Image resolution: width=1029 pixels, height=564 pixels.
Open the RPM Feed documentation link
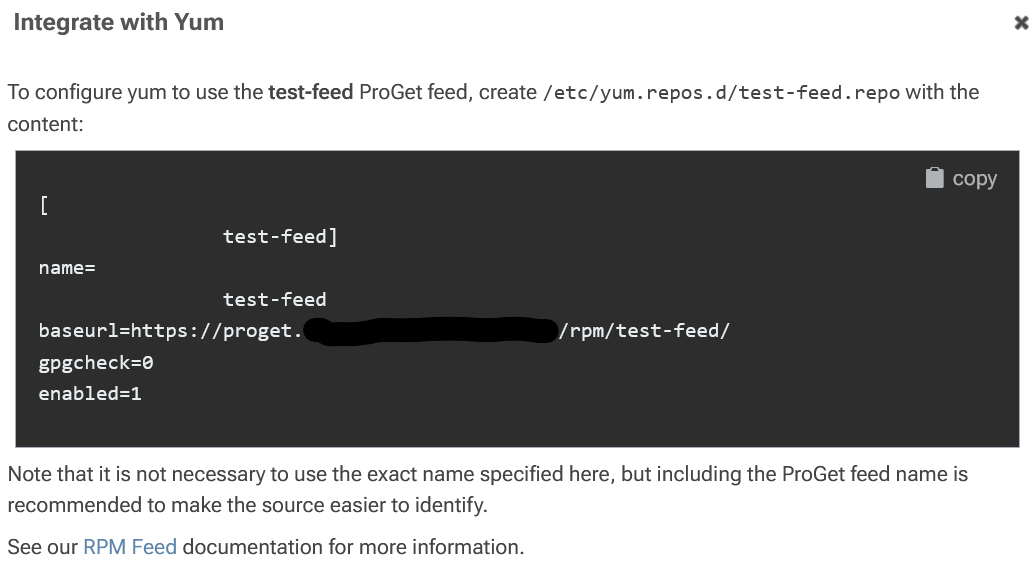point(129,547)
